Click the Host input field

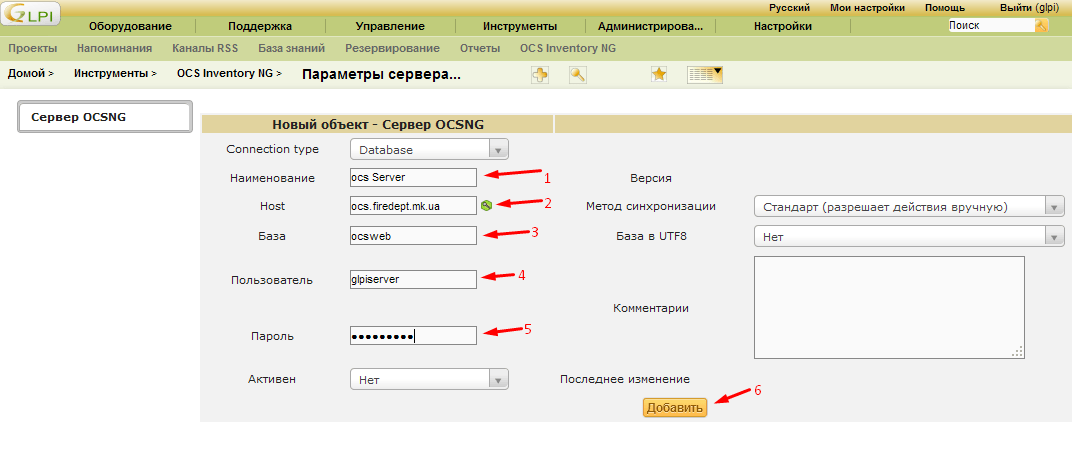[413, 205]
